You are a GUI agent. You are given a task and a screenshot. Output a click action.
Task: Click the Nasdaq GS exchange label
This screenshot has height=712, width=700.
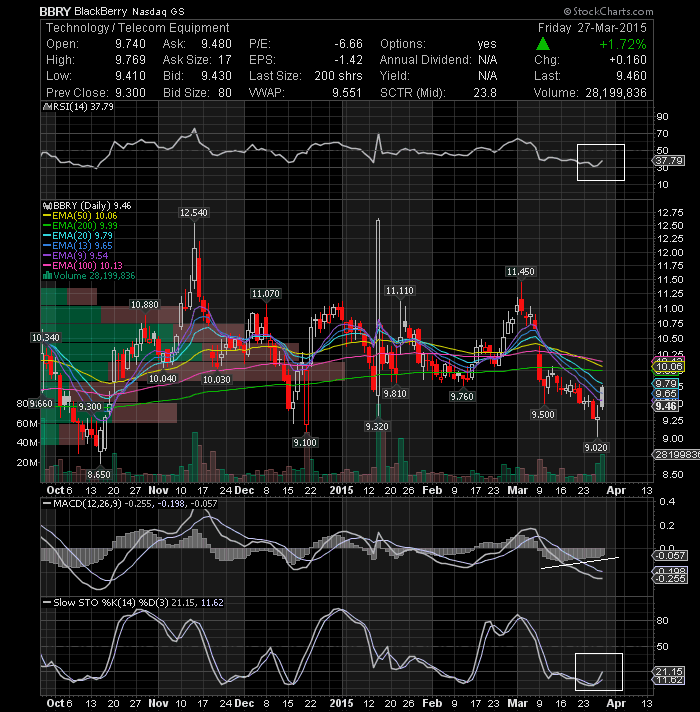pos(158,12)
